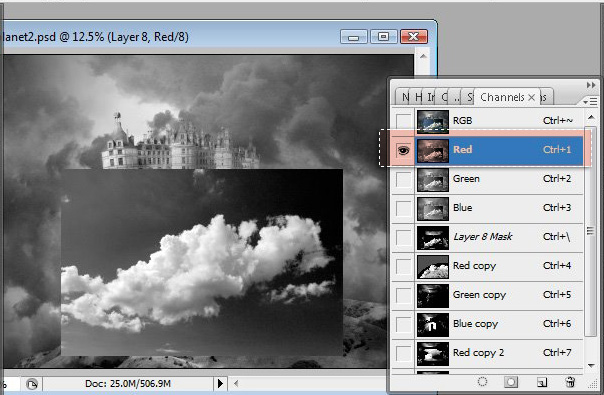Screen dimensions: 604x395
Task: Show the Layer 8 Mask channel
Action: coord(403,237)
